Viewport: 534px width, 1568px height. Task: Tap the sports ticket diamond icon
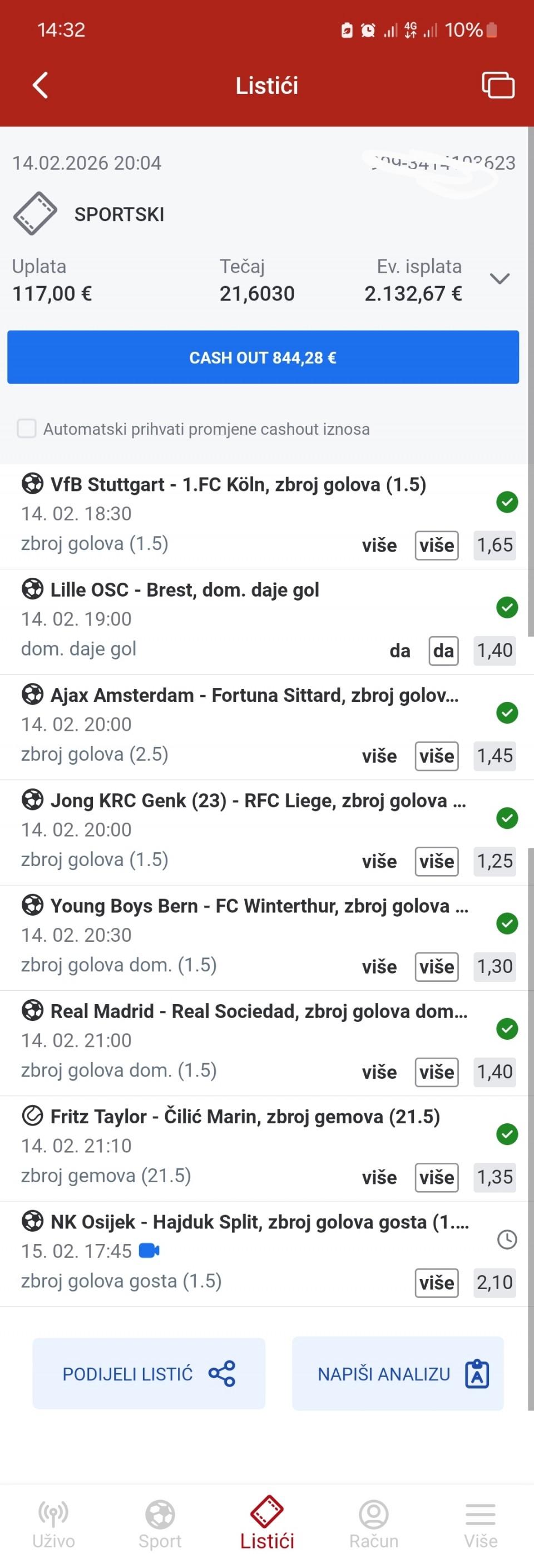35,214
